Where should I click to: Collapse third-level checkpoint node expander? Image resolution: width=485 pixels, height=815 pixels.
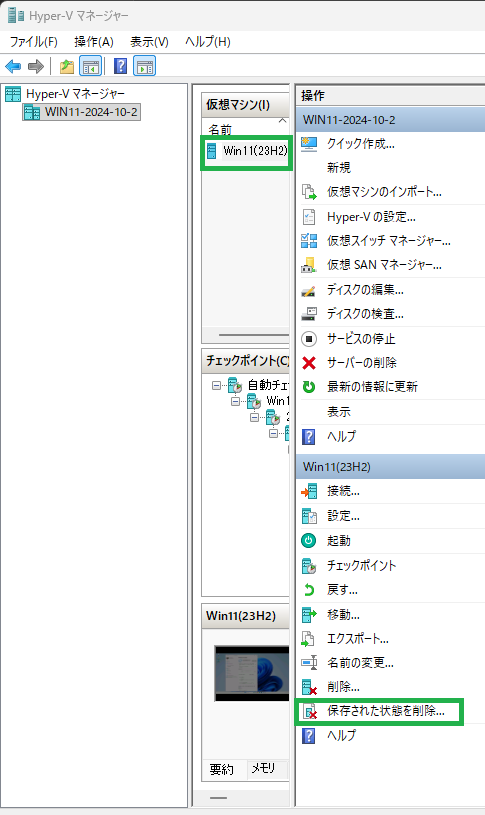(254, 417)
